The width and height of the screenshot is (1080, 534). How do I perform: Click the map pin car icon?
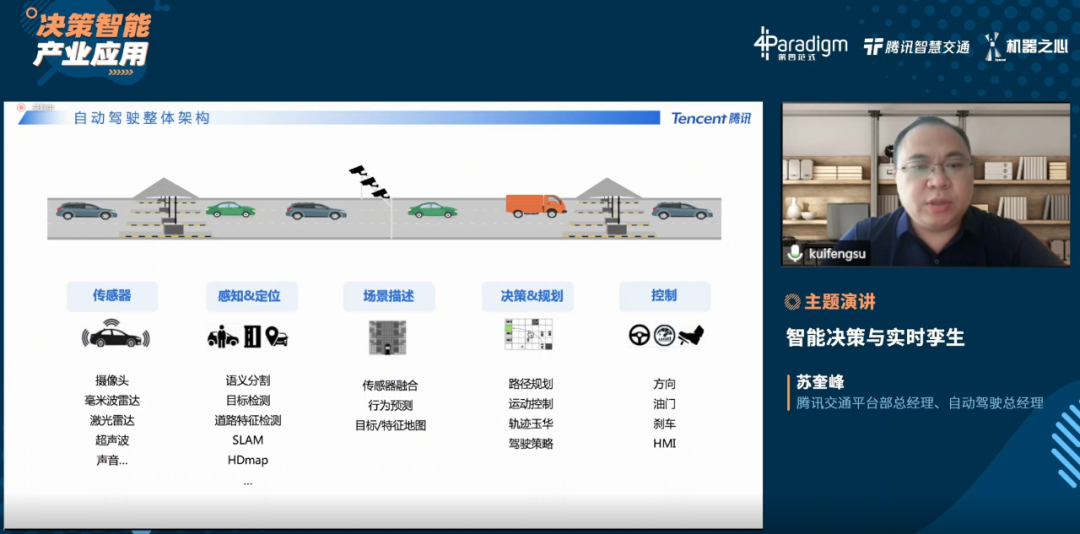tap(277, 336)
